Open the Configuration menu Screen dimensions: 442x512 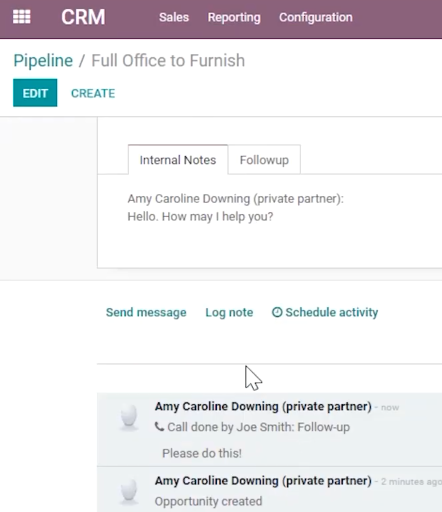(x=316, y=17)
